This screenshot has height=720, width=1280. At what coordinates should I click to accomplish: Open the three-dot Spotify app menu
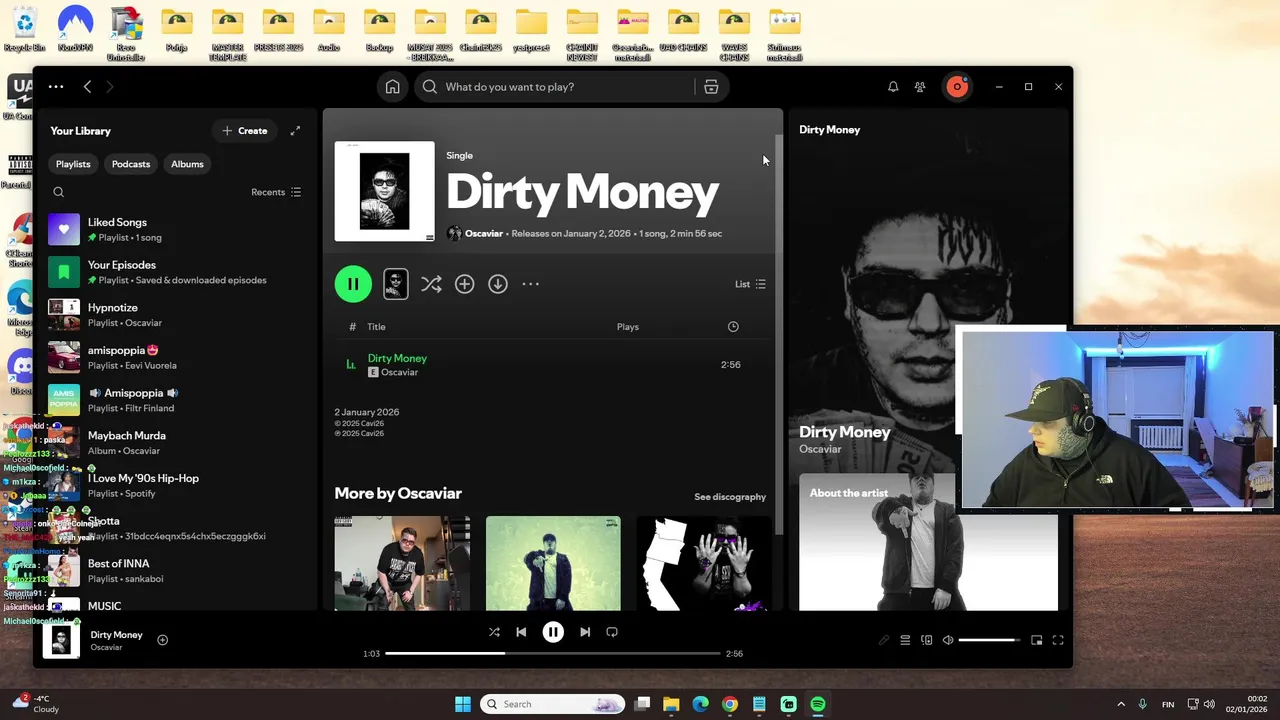56,87
